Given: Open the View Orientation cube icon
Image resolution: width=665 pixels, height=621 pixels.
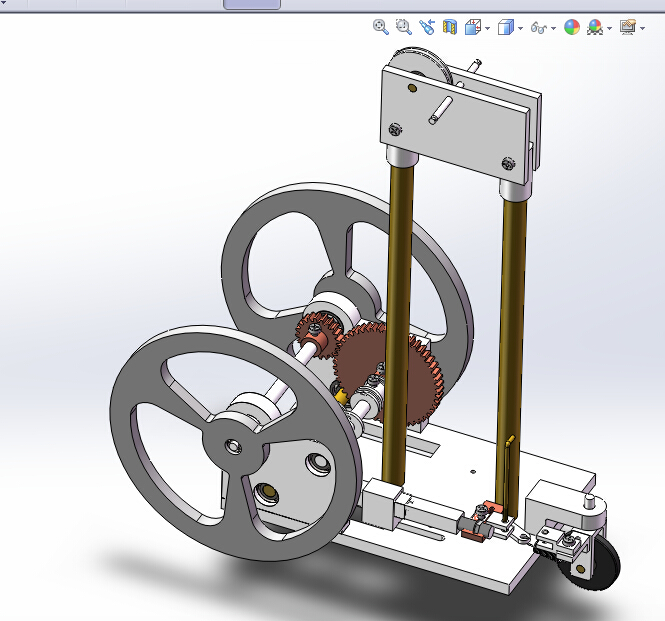Looking at the screenshot, I should click(472, 28).
